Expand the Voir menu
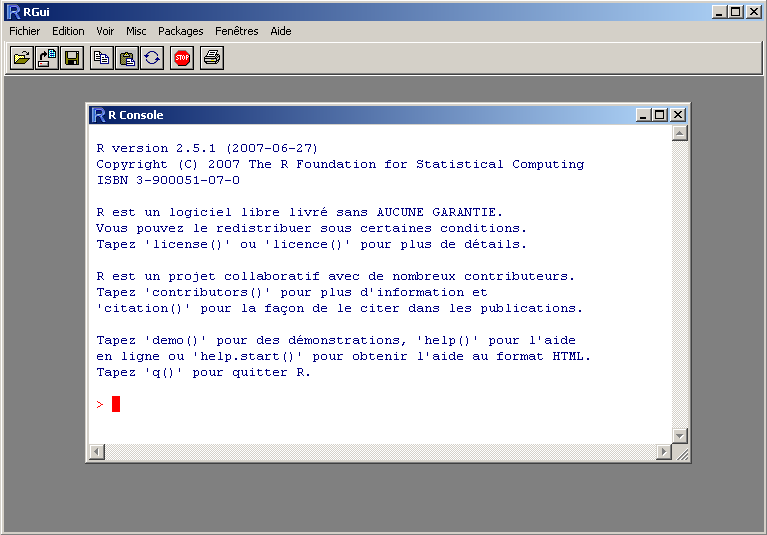Screen dimensions: 767x535 pyautogui.click(x=105, y=31)
